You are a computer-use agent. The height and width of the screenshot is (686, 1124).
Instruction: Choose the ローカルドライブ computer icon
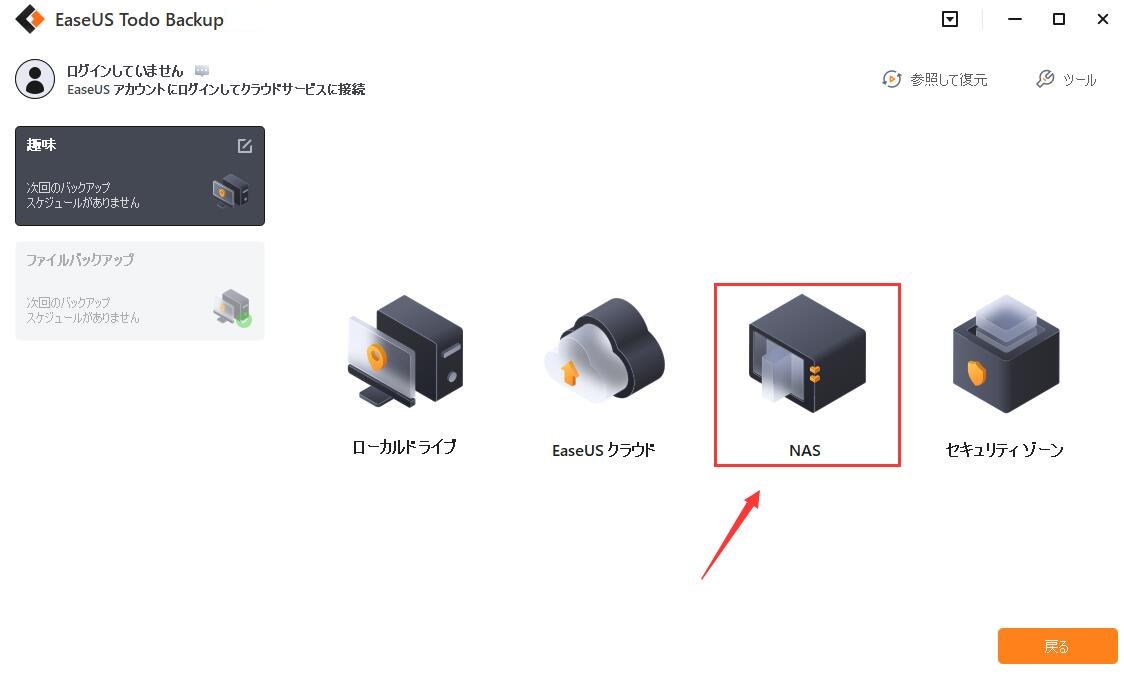406,351
